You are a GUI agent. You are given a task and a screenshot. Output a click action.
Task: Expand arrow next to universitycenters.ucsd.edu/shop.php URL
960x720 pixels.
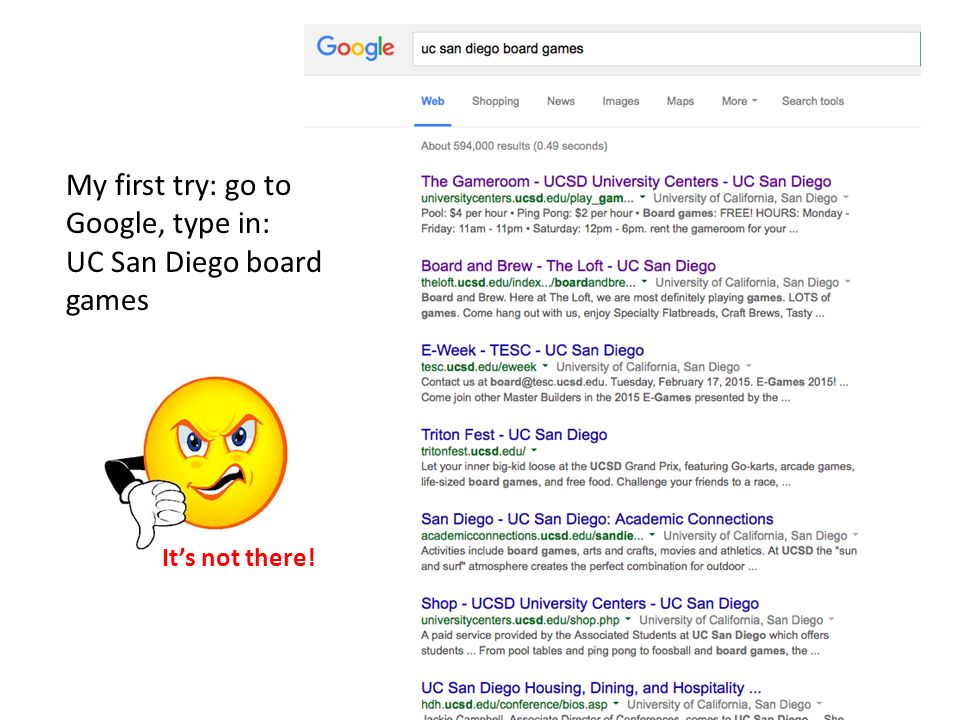[x=628, y=619]
